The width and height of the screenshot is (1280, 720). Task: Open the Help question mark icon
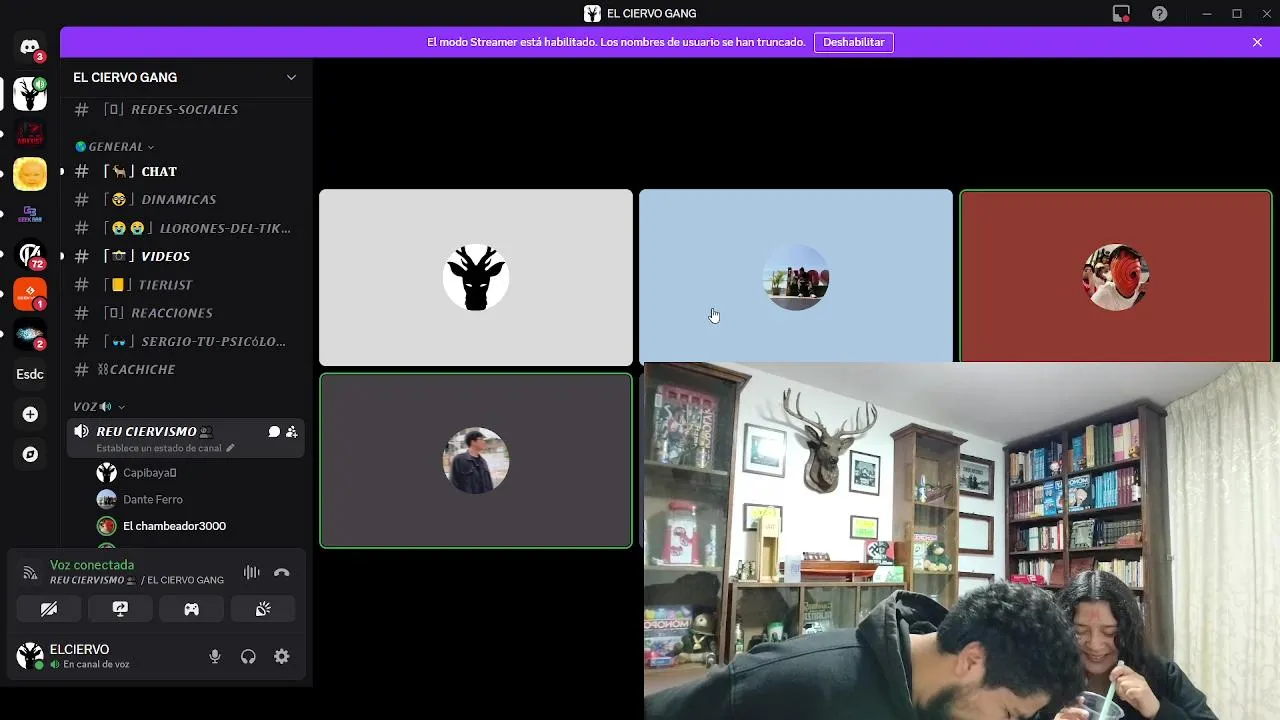[1159, 14]
